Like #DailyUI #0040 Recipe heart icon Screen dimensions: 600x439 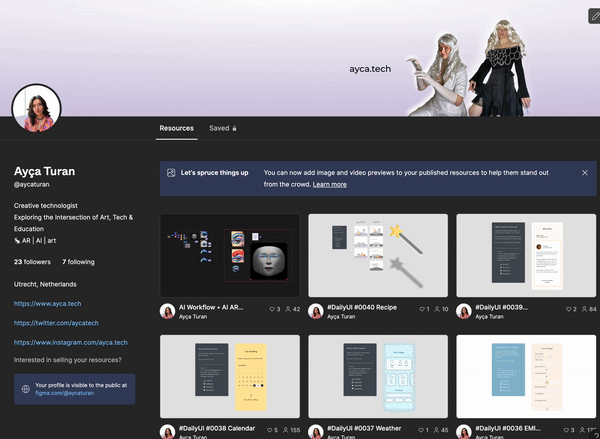click(x=422, y=309)
